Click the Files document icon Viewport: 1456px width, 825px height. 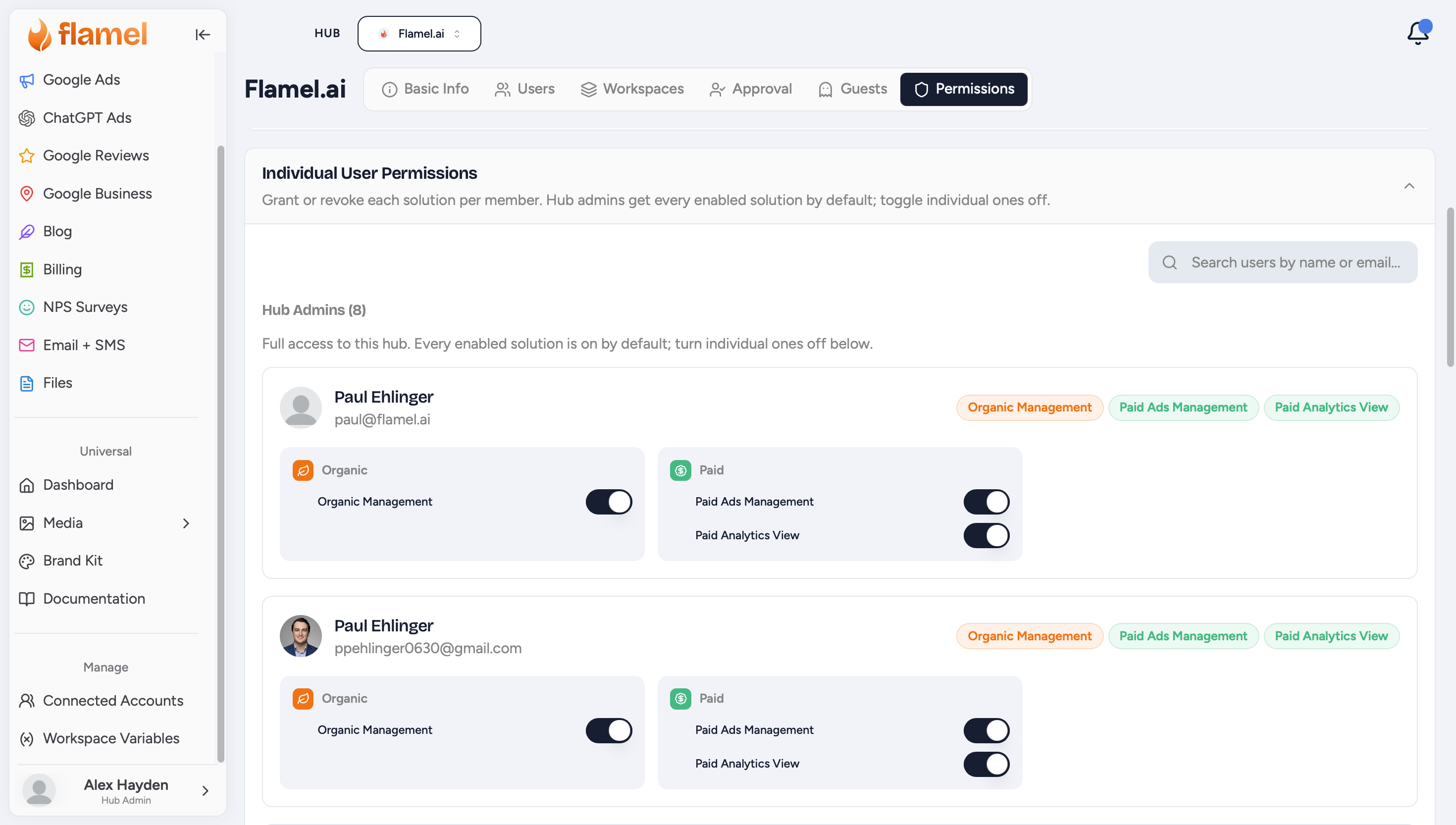click(x=27, y=383)
